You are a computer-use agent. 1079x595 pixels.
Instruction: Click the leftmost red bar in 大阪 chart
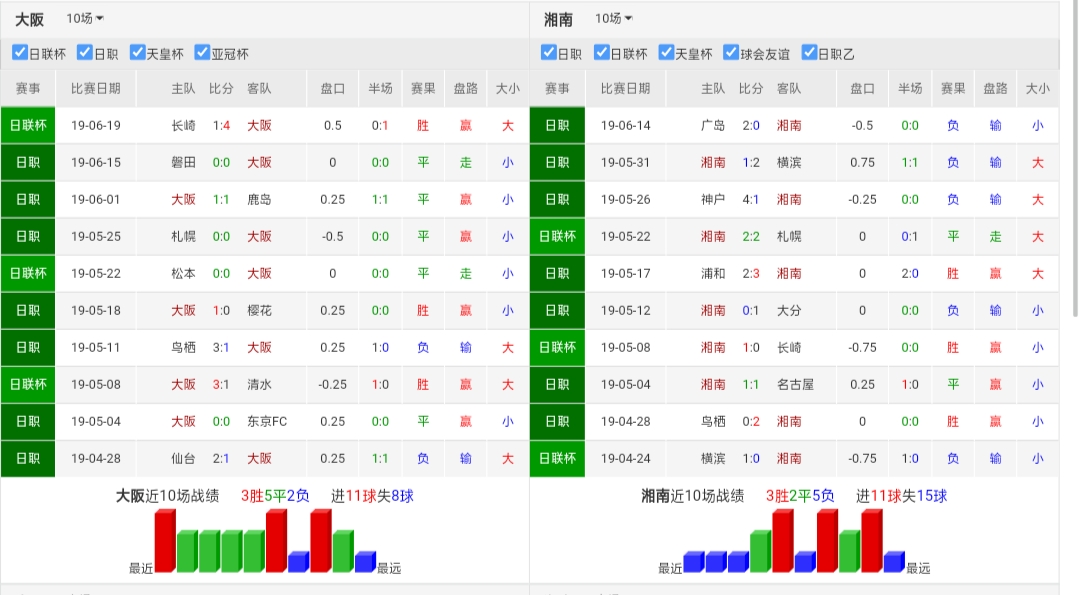pos(165,541)
